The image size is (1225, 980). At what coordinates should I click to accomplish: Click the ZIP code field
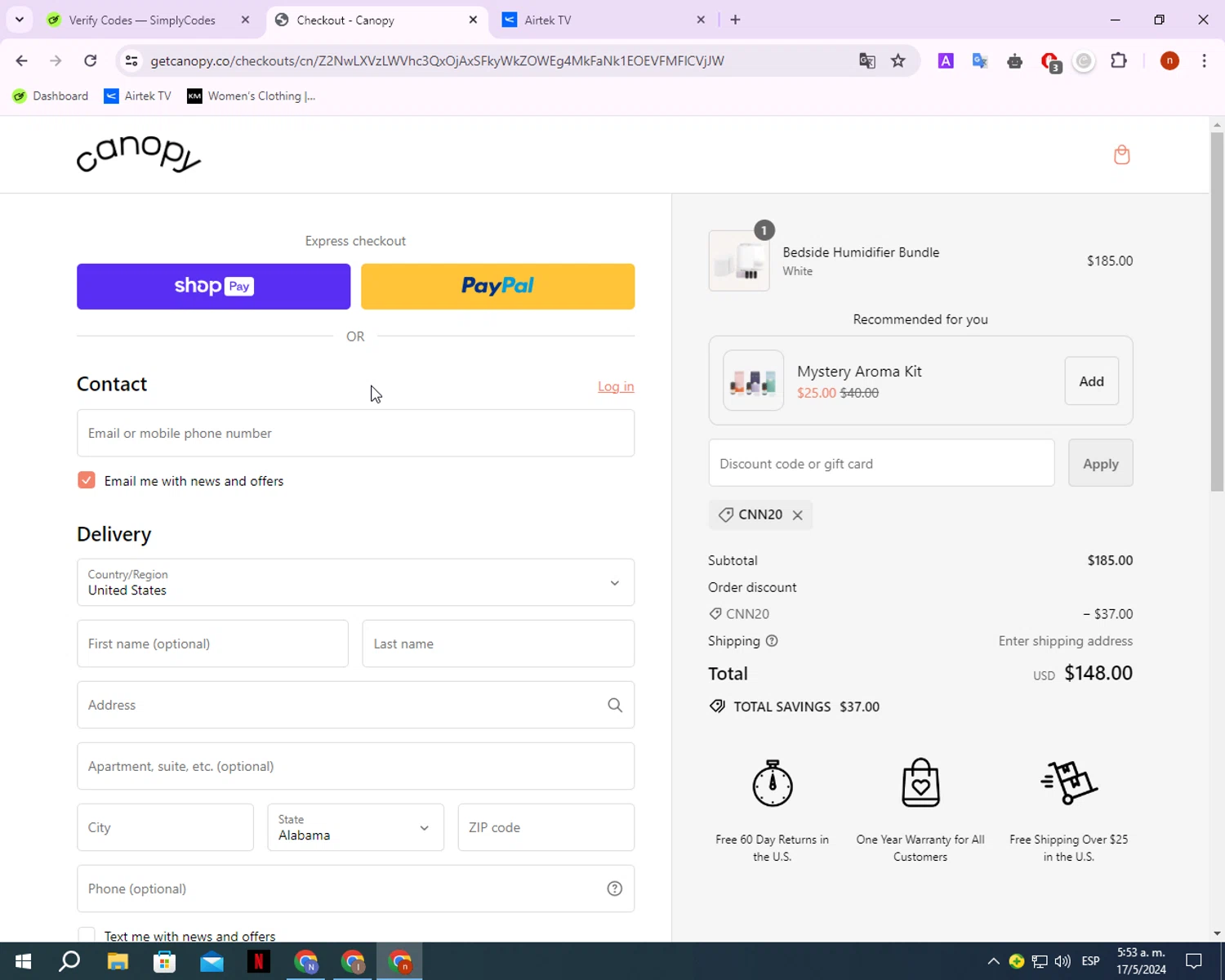(546, 827)
